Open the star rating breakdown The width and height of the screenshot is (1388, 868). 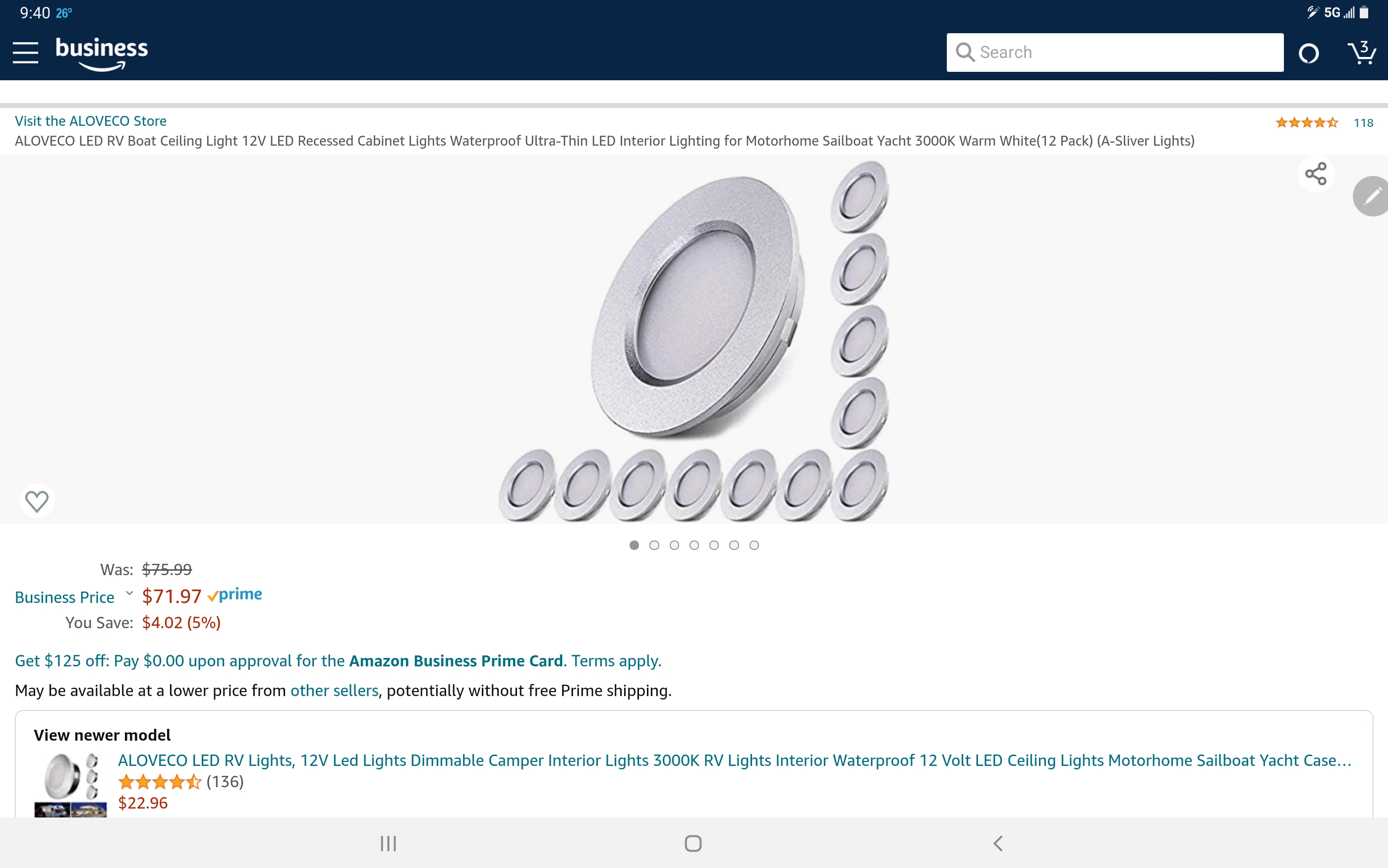pos(1307,122)
